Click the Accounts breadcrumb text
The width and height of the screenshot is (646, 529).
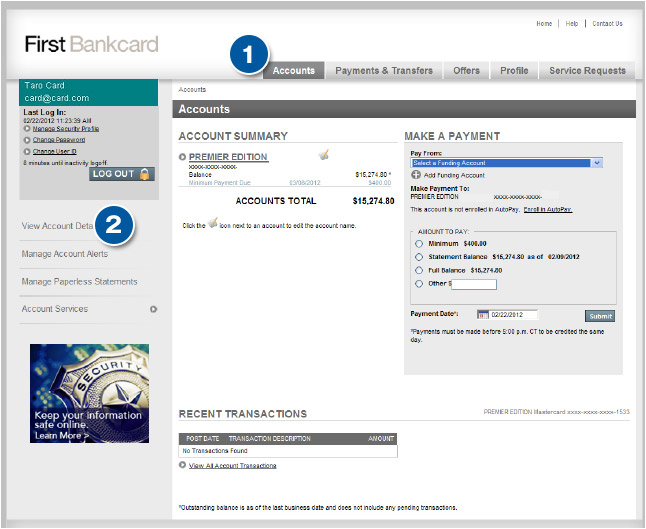coord(192,89)
